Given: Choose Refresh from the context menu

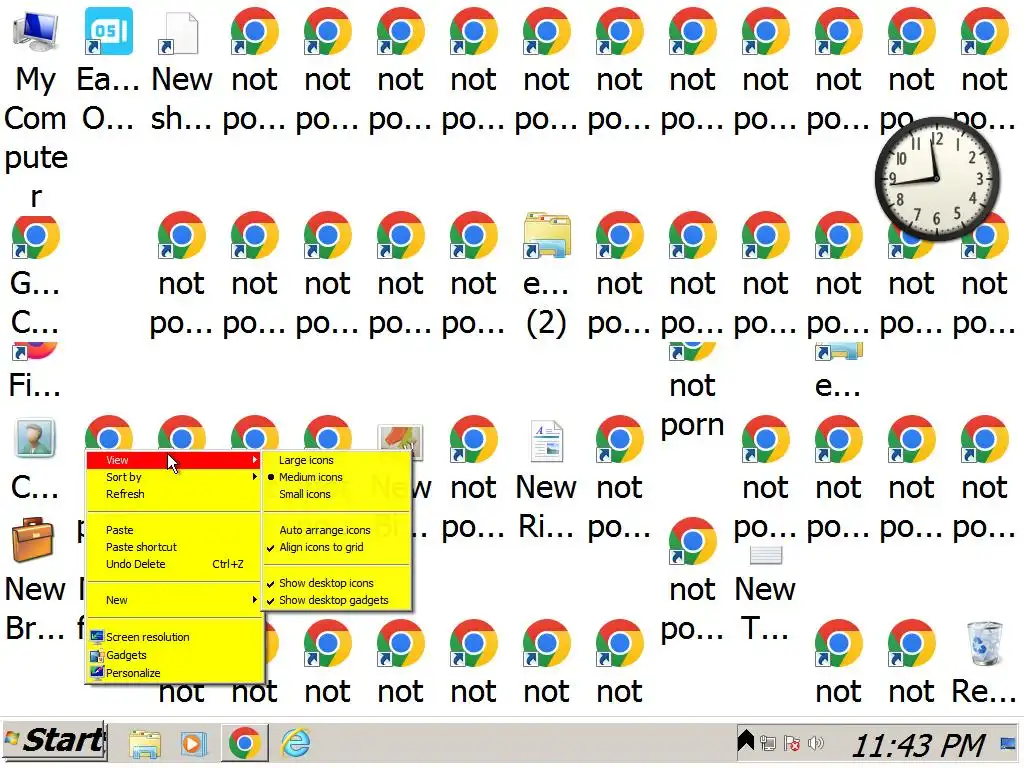Looking at the screenshot, I should coord(174,494).
